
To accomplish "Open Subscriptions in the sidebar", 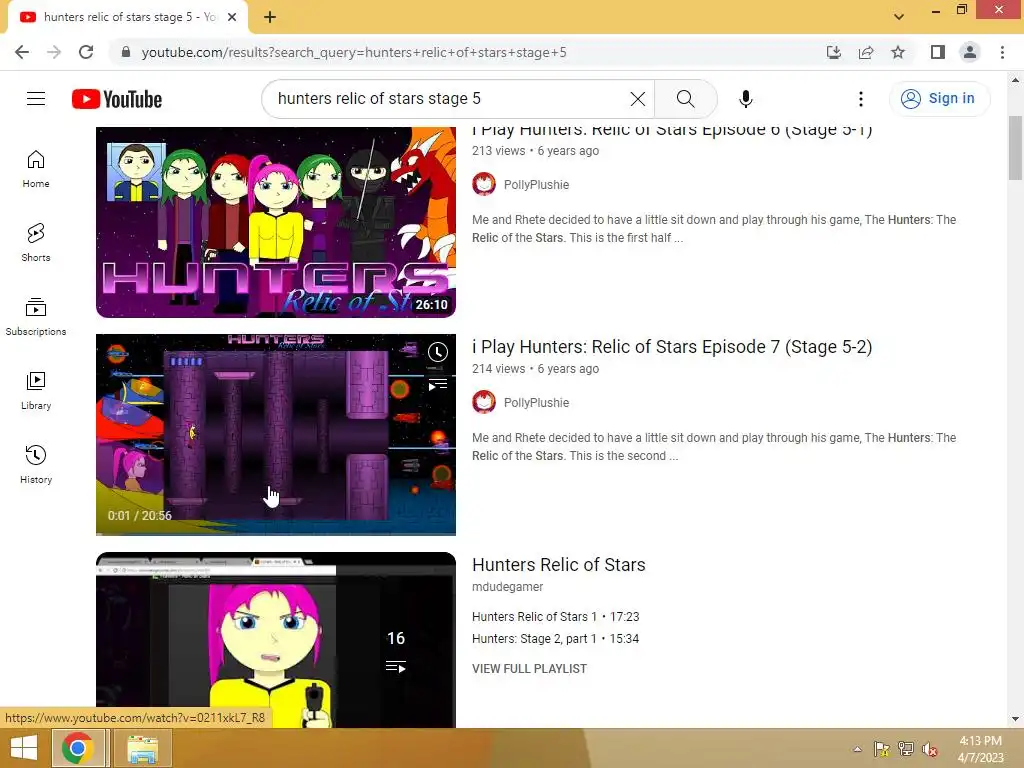I will 36,316.
